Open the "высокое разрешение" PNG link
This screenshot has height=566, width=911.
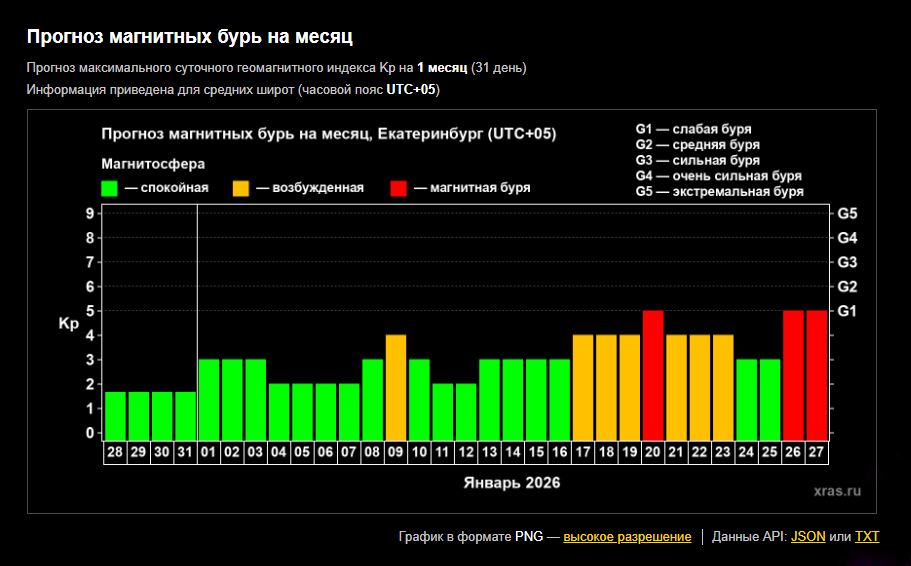(x=627, y=537)
